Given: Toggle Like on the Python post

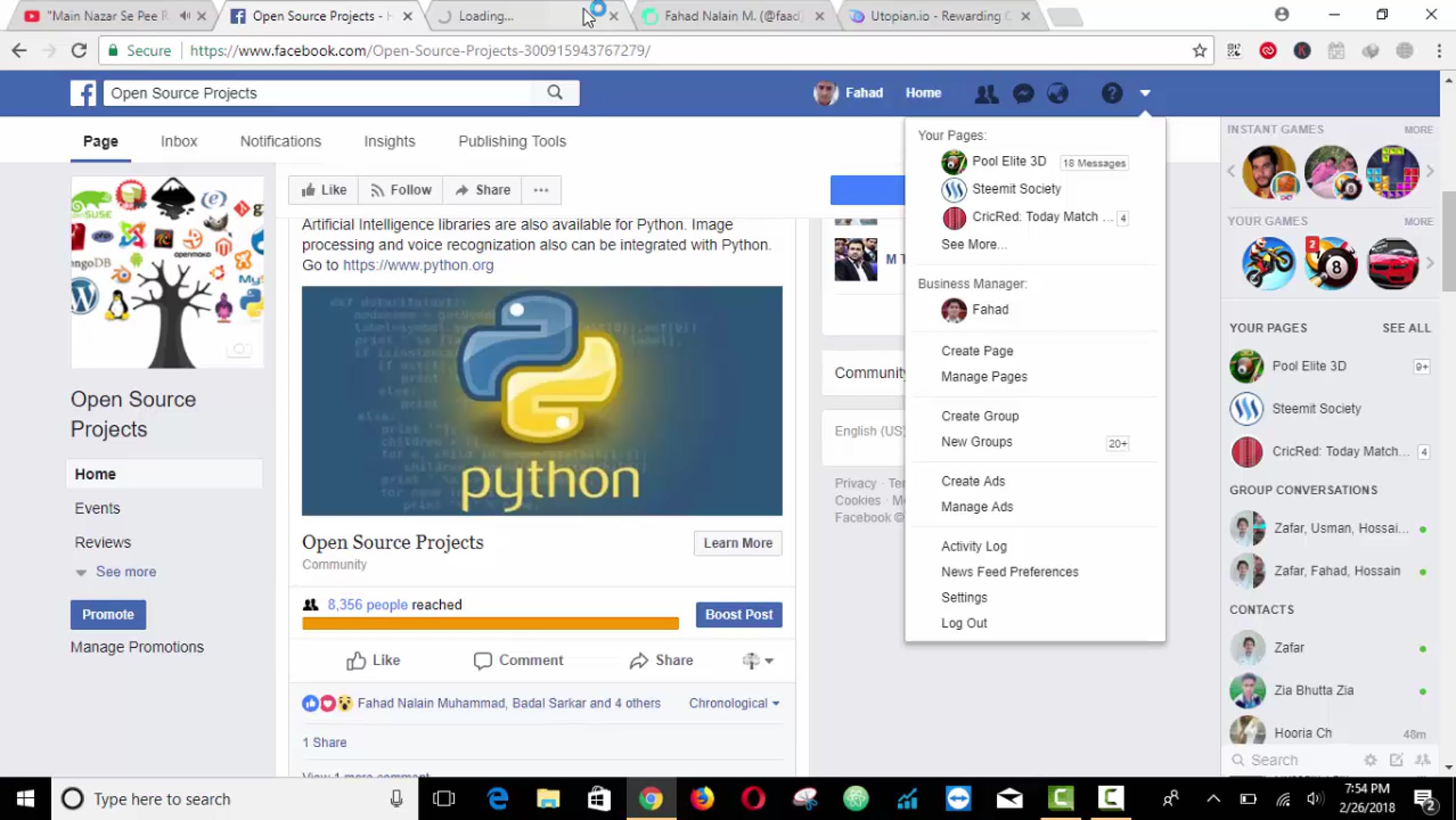Looking at the screenshot, I should pos(373,660).
